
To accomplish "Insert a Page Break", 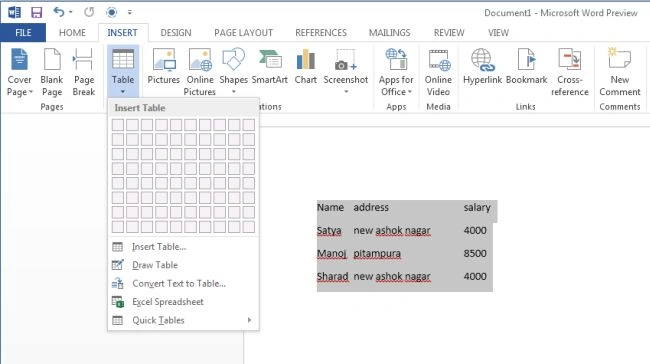I will pos(84,72).
